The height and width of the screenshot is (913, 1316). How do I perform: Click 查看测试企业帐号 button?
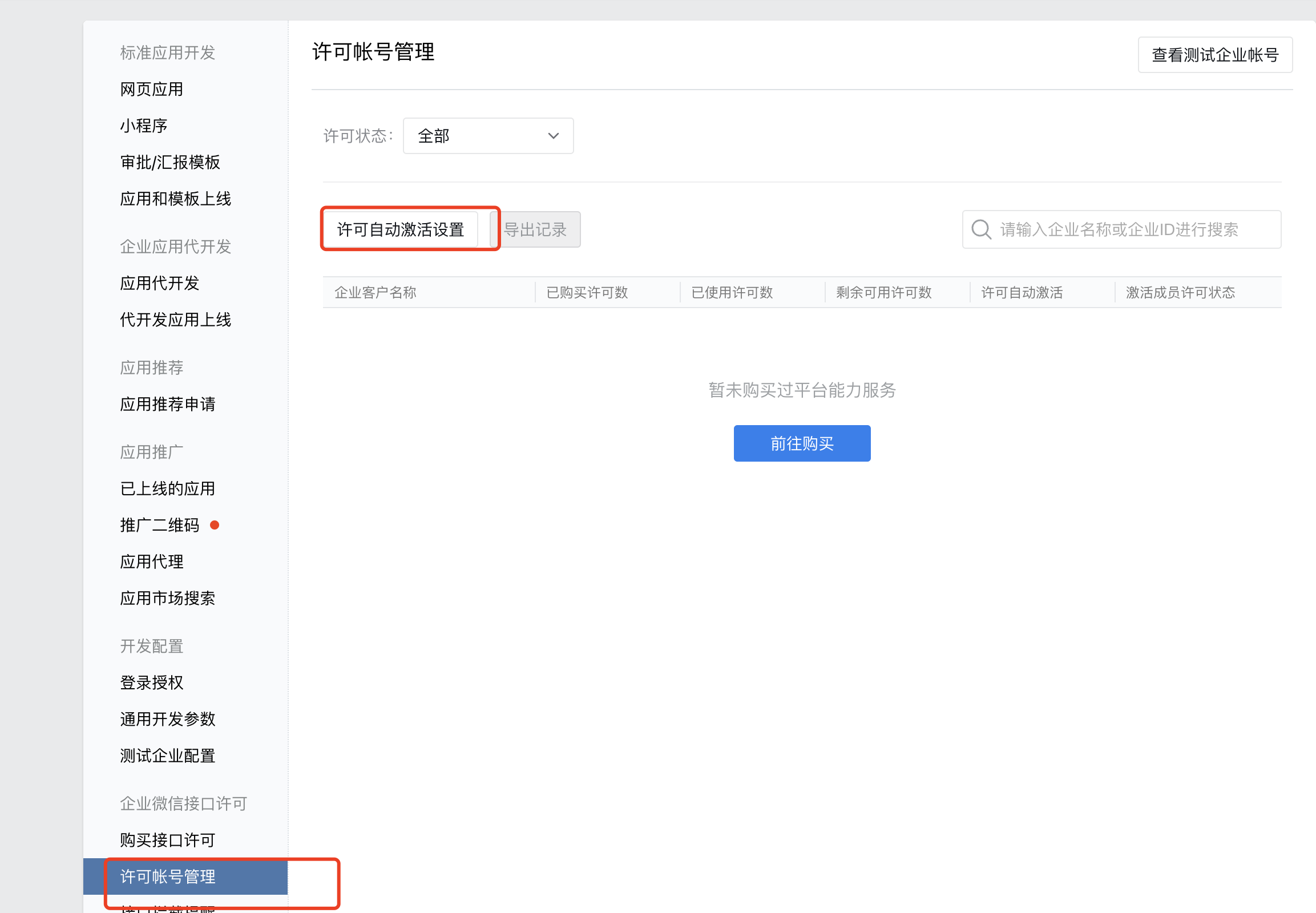(1215, 55)
